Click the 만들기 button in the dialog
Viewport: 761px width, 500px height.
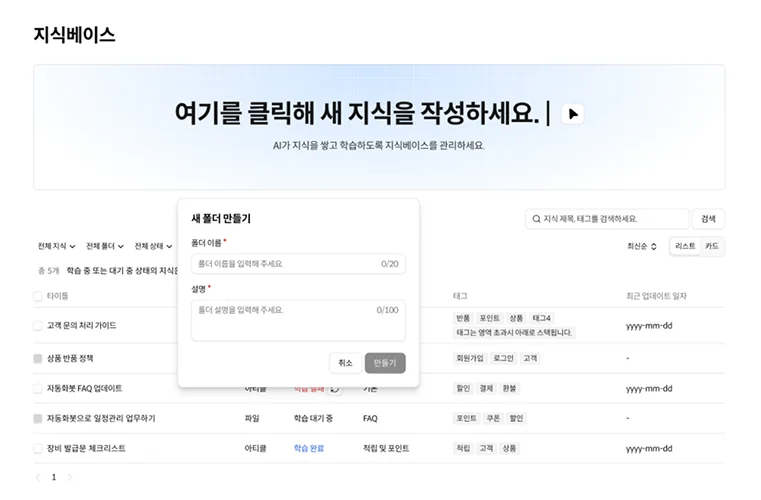pyautogui.click(x=385, y=363)
